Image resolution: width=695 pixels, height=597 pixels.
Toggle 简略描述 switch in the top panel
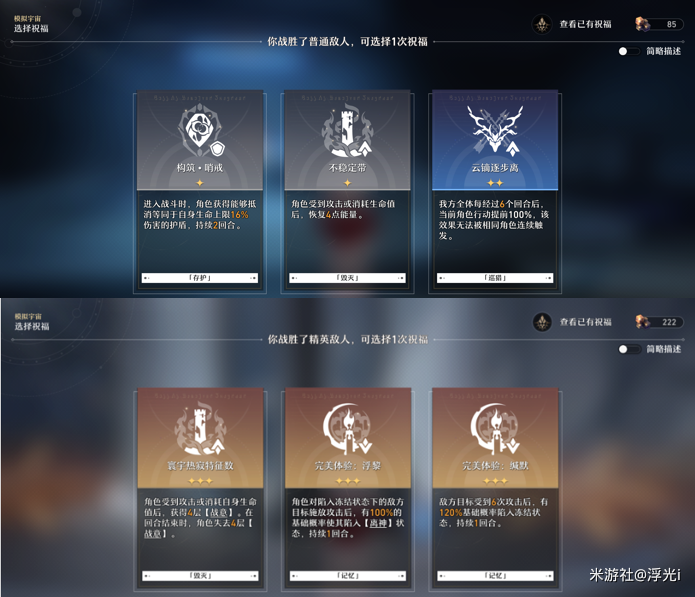(x=629, y=51)
